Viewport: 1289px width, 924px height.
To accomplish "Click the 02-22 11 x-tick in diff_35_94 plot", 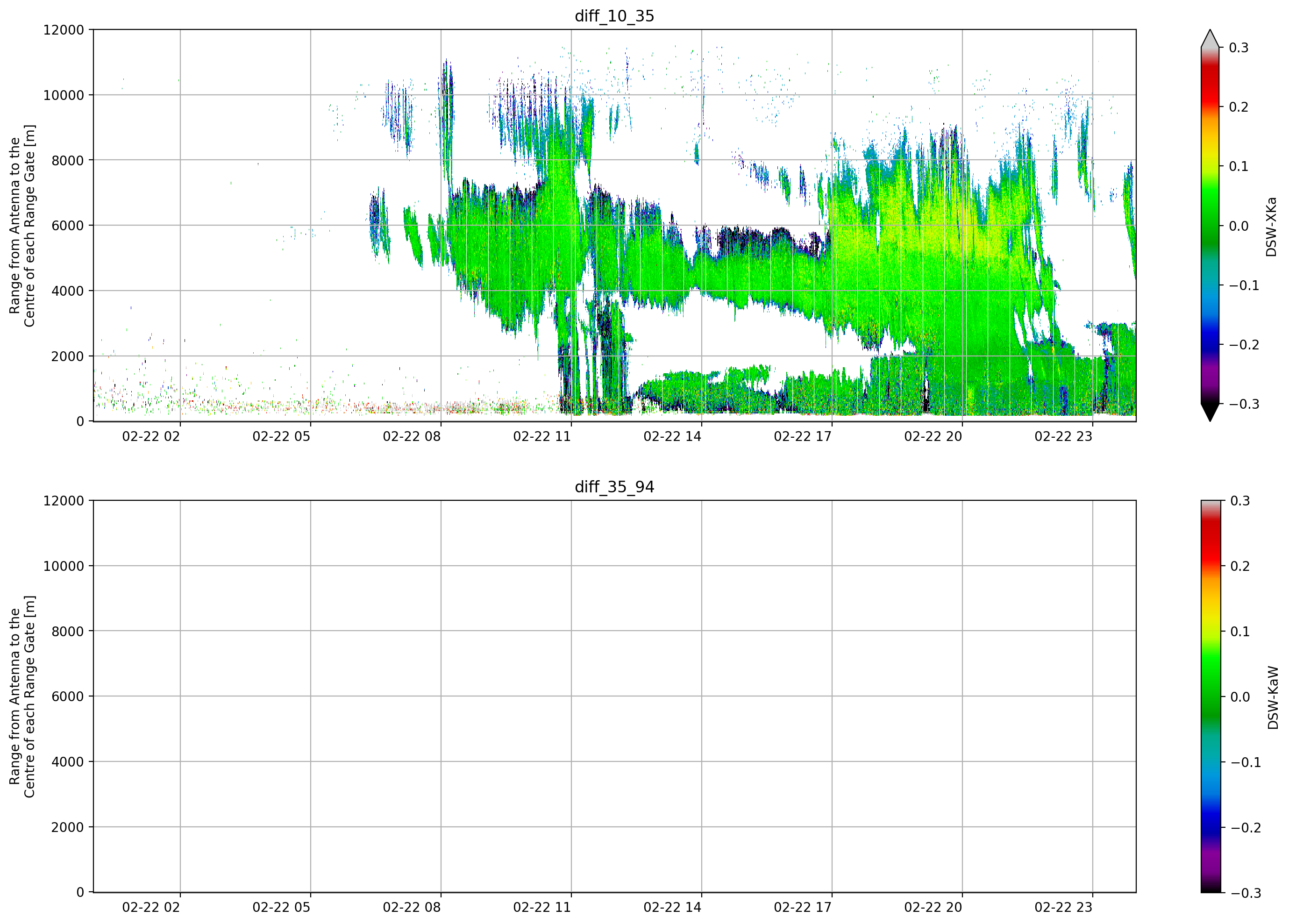I will (542, 908).
